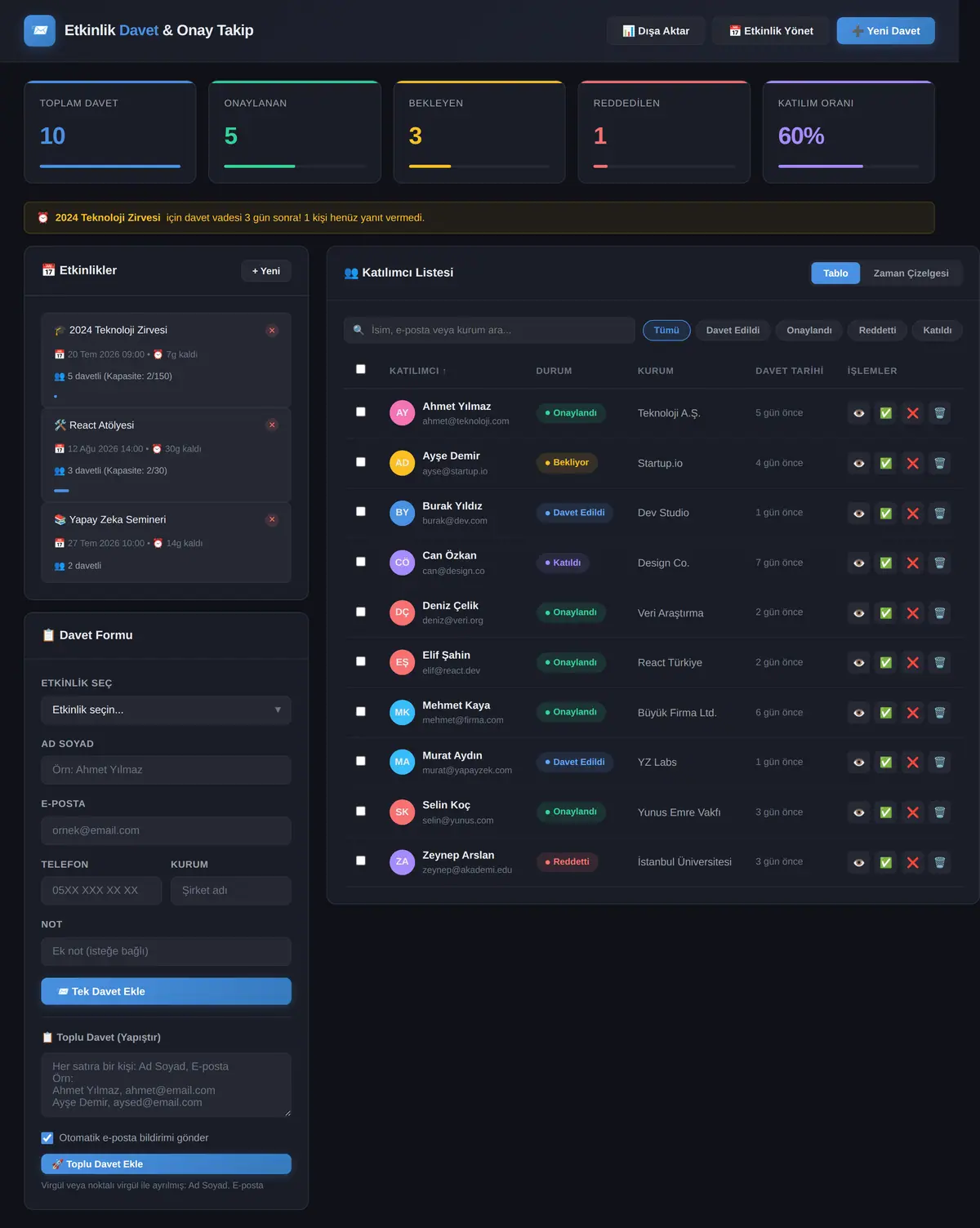The height and width of the screenshot is (1228, 980).
Task: Delete Ayşe Demir using trash icon
Action: [x=939, y=463]
